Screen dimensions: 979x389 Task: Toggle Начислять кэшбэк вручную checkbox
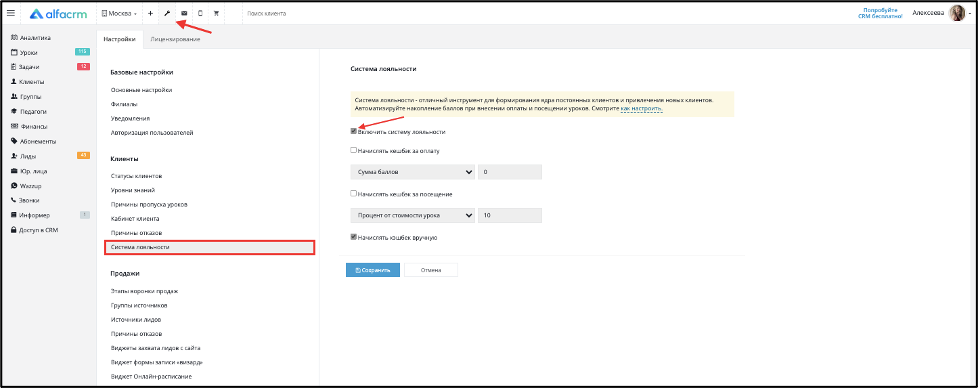point(353,237)
